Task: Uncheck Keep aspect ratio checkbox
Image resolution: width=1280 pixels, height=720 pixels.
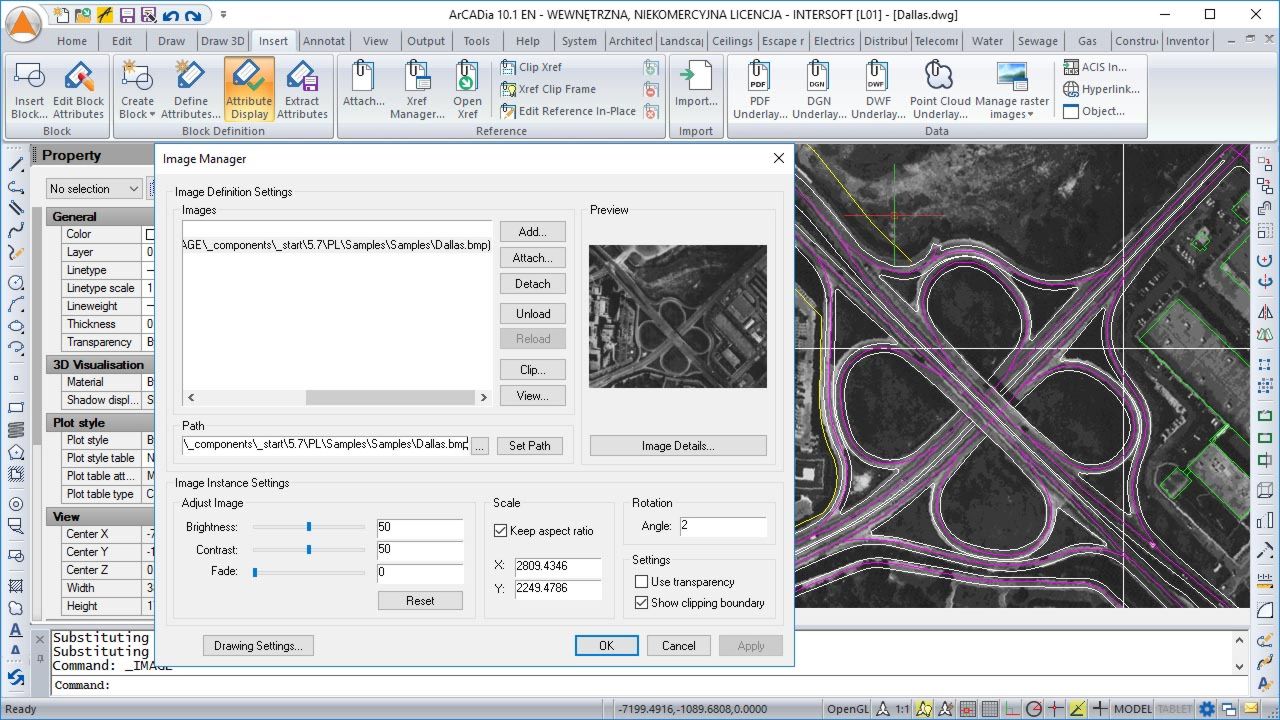Action: tap(501, 531)
